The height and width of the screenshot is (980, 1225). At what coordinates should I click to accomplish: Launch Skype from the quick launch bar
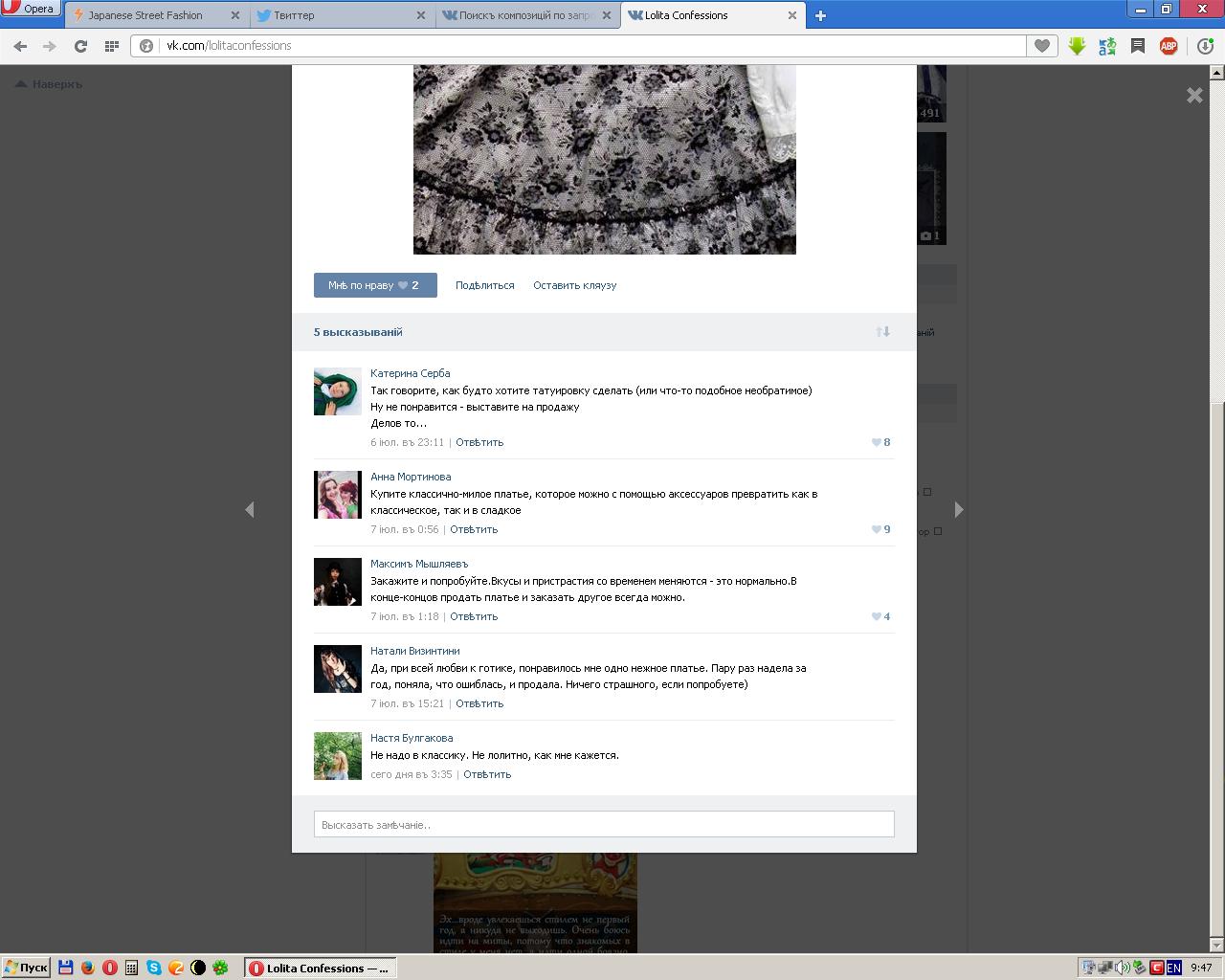(x=153, y=968)
